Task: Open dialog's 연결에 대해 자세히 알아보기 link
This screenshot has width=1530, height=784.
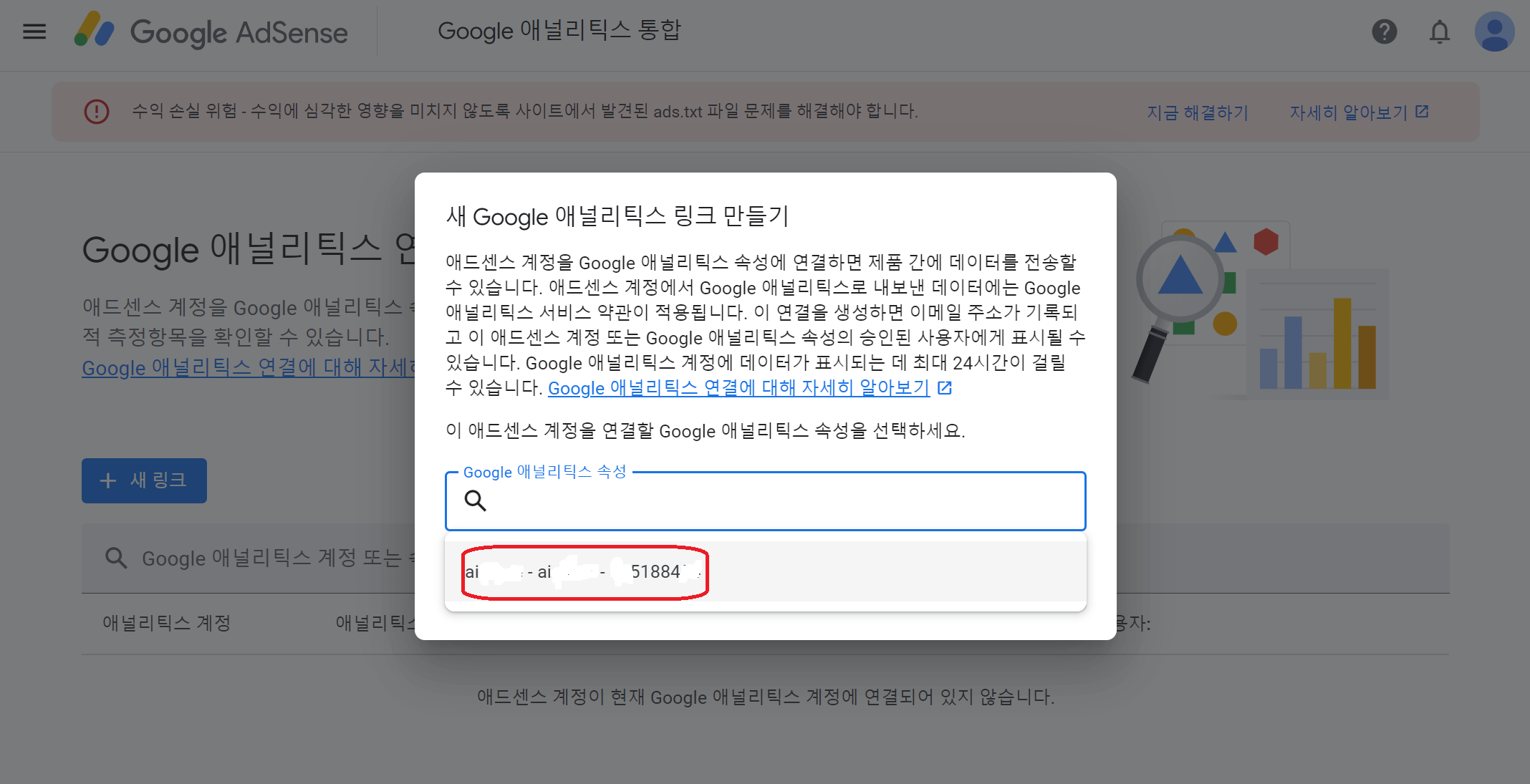Action: pyautogui.click(x=738, y=387)
